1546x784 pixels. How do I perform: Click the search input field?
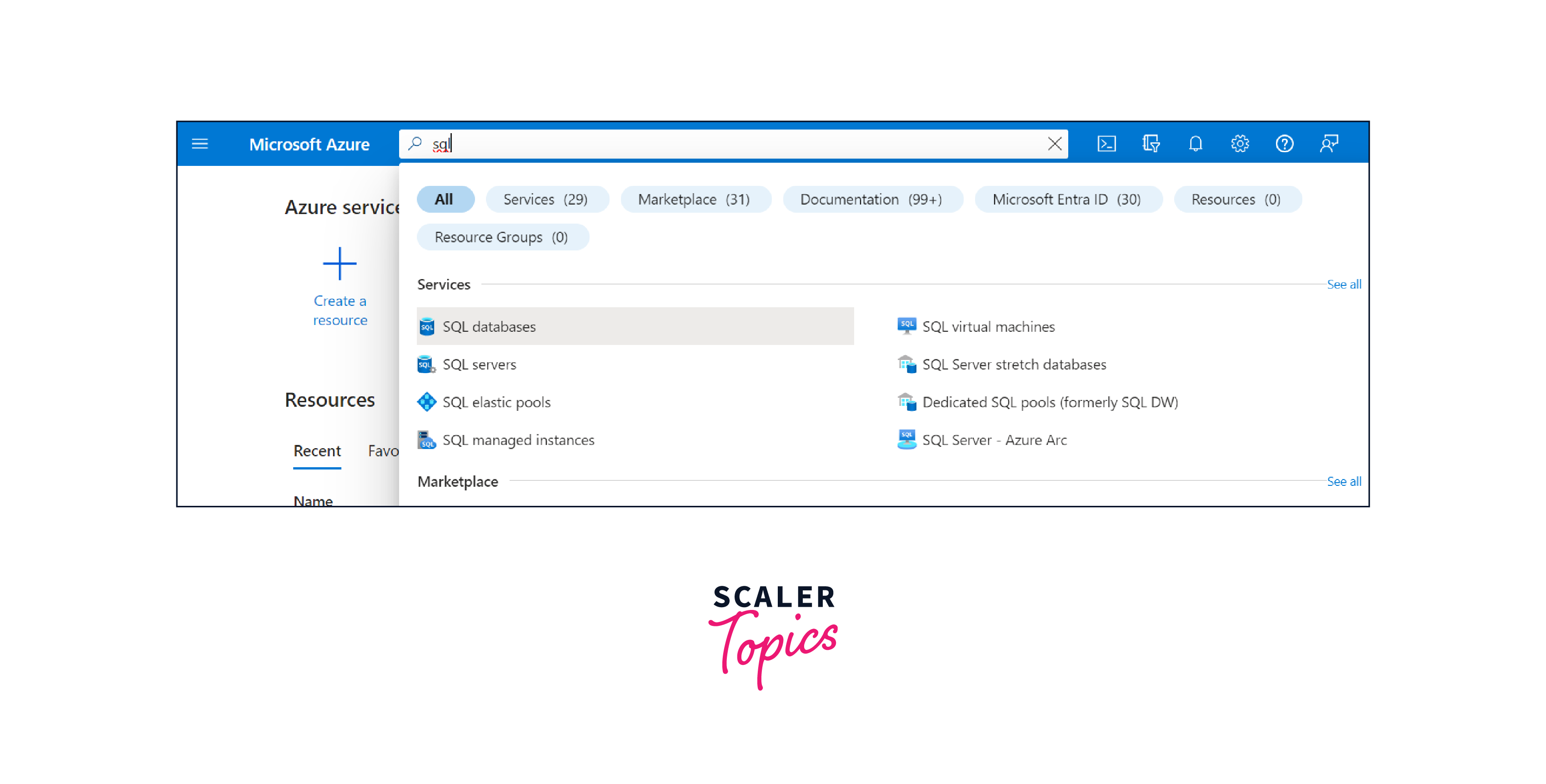click(x=737, y=144)
